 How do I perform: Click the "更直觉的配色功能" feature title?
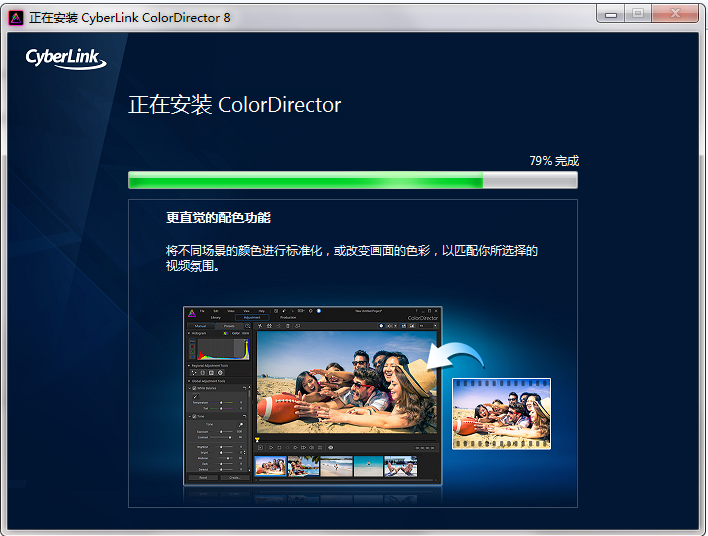click(x=218, y=218)
